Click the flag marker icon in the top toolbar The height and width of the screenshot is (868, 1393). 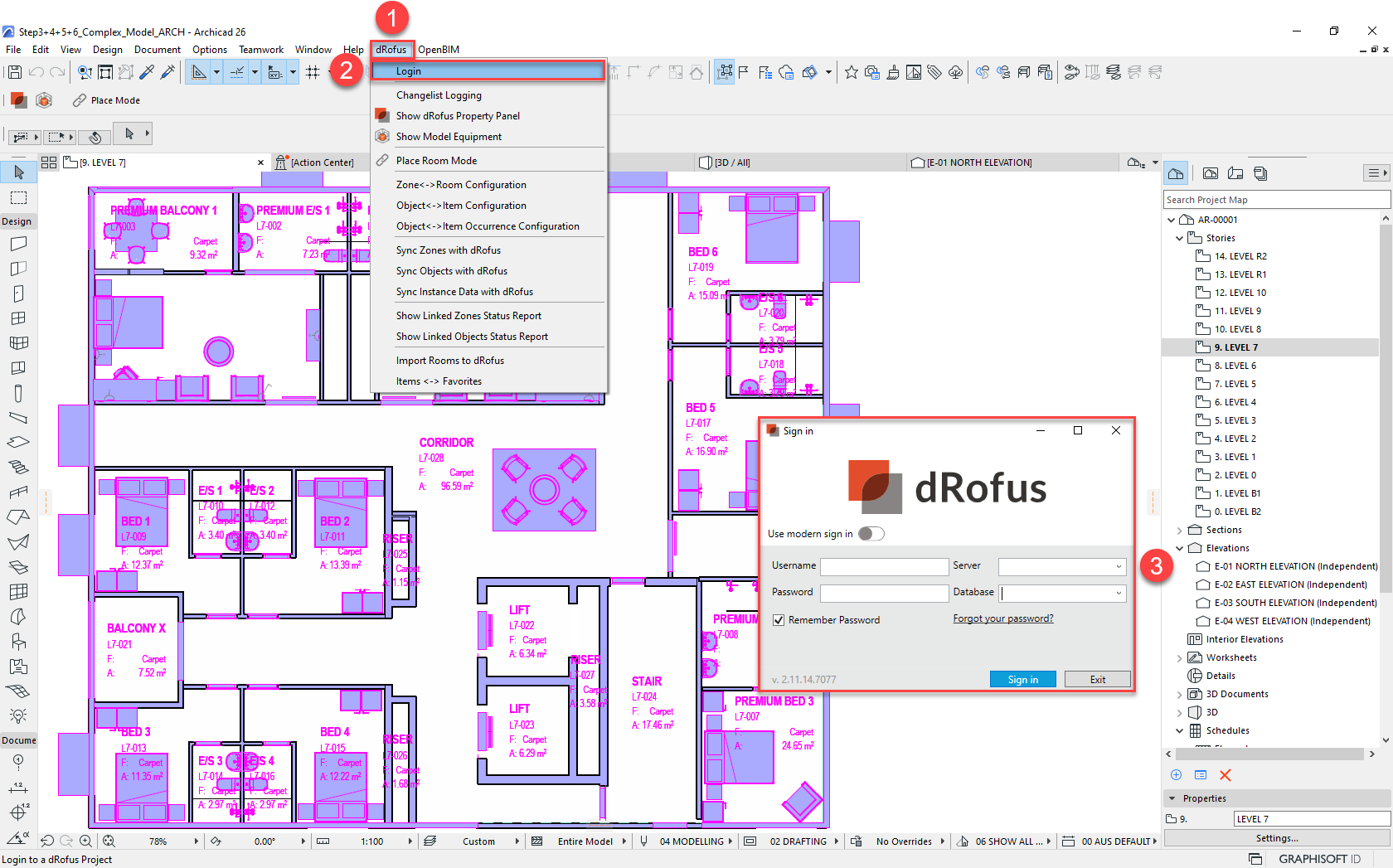[744, 72]
